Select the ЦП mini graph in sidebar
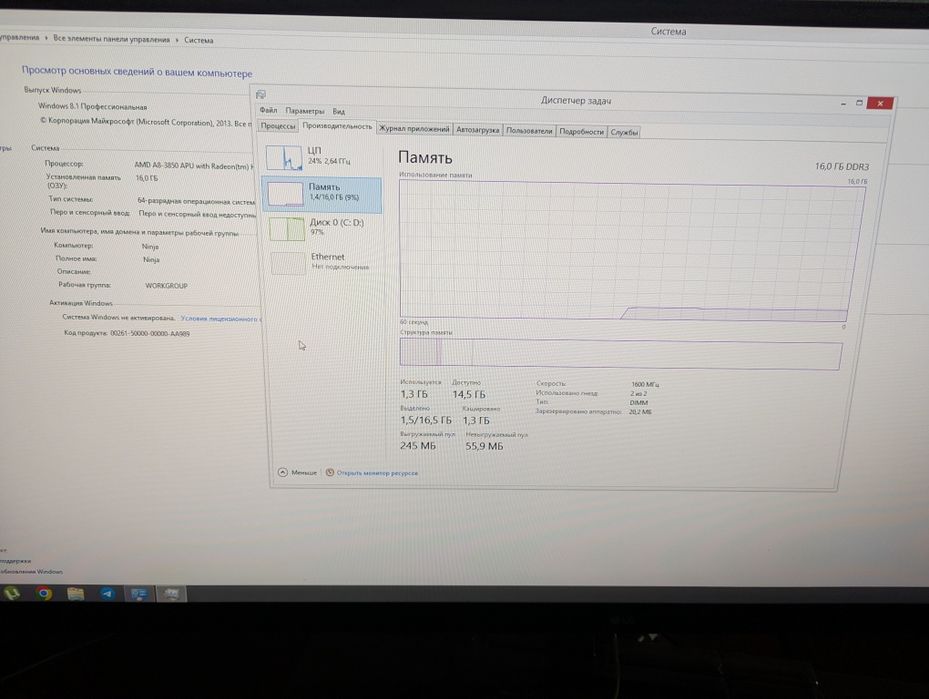The height and width of the screenshot is (699, 929). pos(284,158)
